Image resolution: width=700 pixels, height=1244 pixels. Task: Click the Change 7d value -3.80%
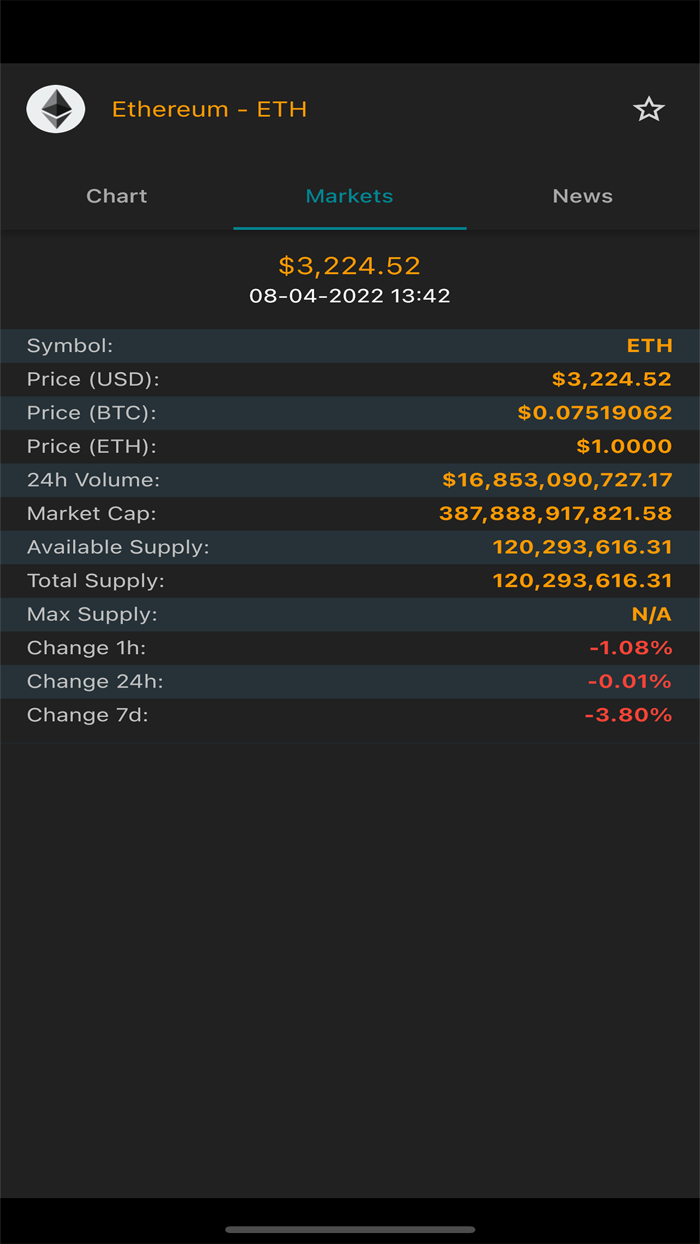click(629, 714)
